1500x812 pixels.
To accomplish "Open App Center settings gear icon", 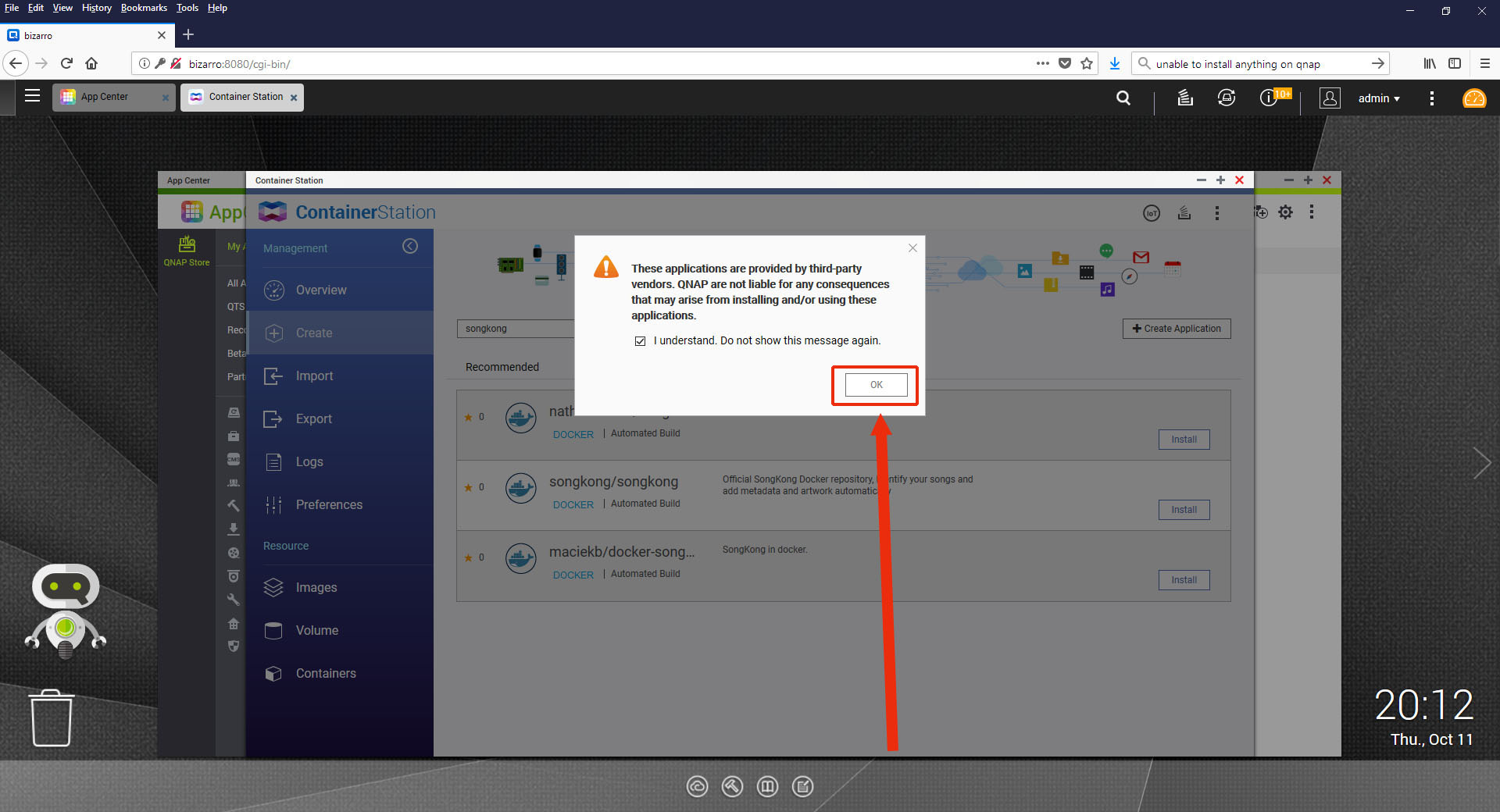I will point(1285,212).
